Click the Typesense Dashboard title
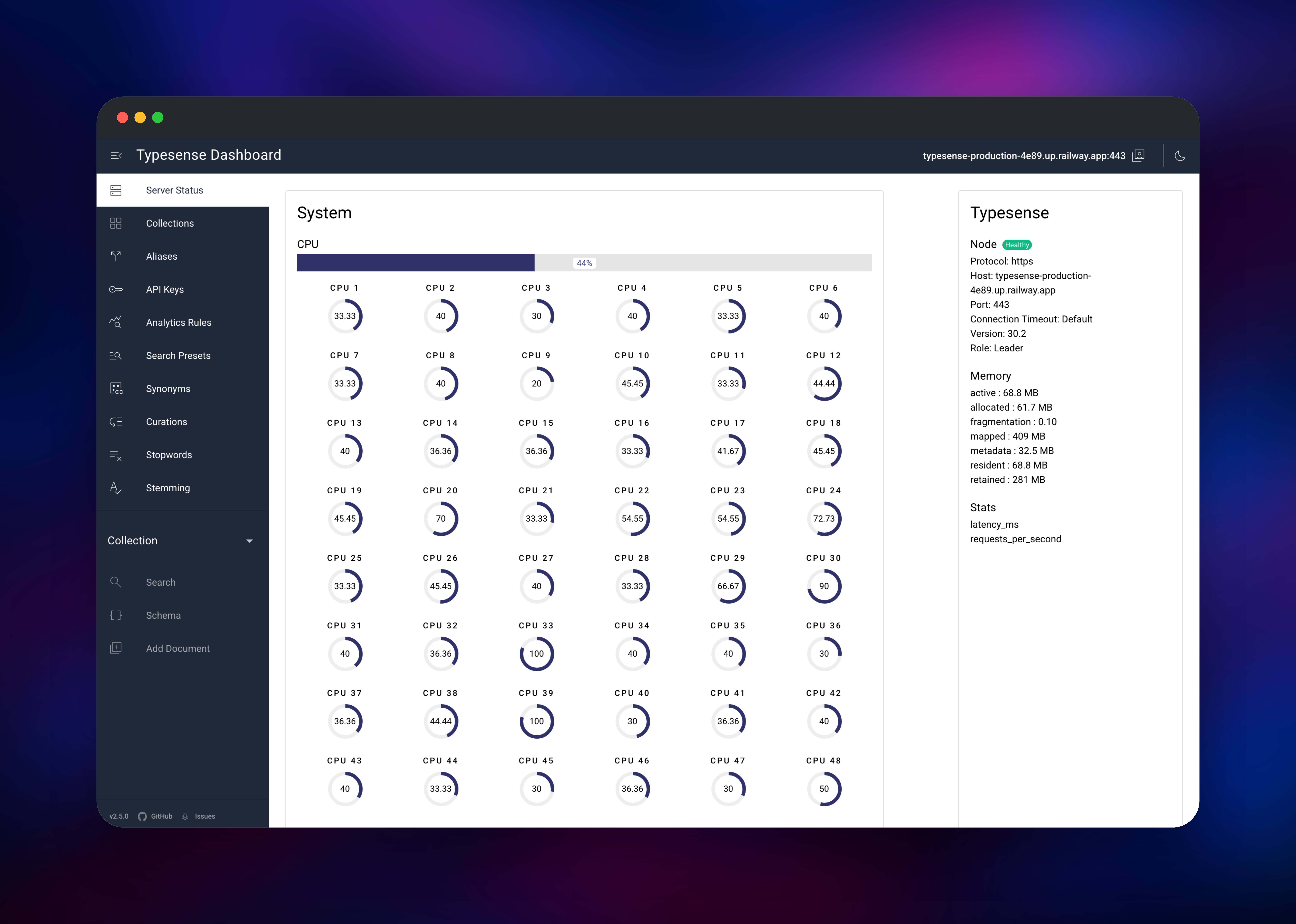The width and height of the screenshot is (1296, 924). pos(209,155)
